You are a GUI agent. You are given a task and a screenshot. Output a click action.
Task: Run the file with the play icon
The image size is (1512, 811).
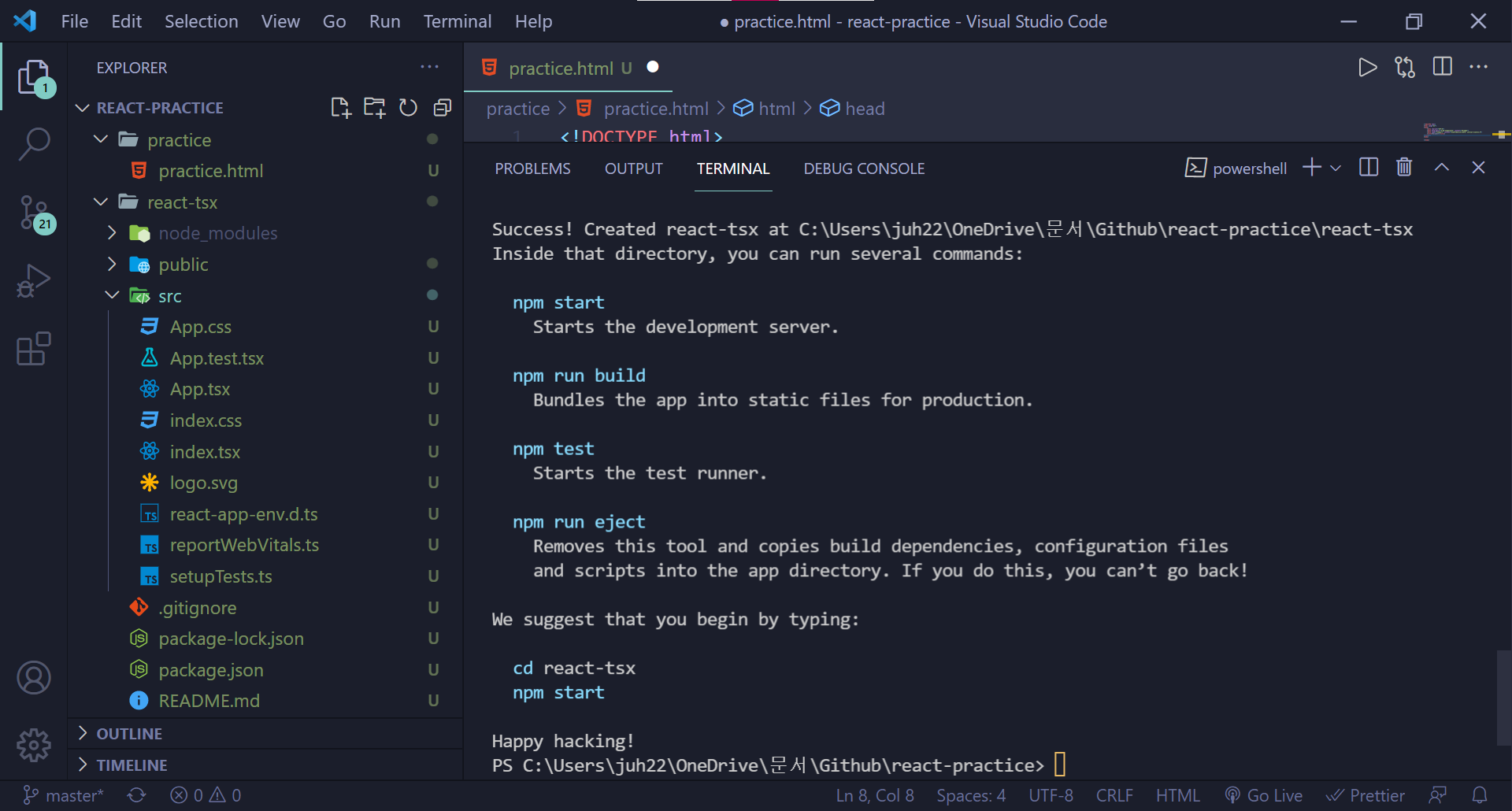click(1368, 68)
